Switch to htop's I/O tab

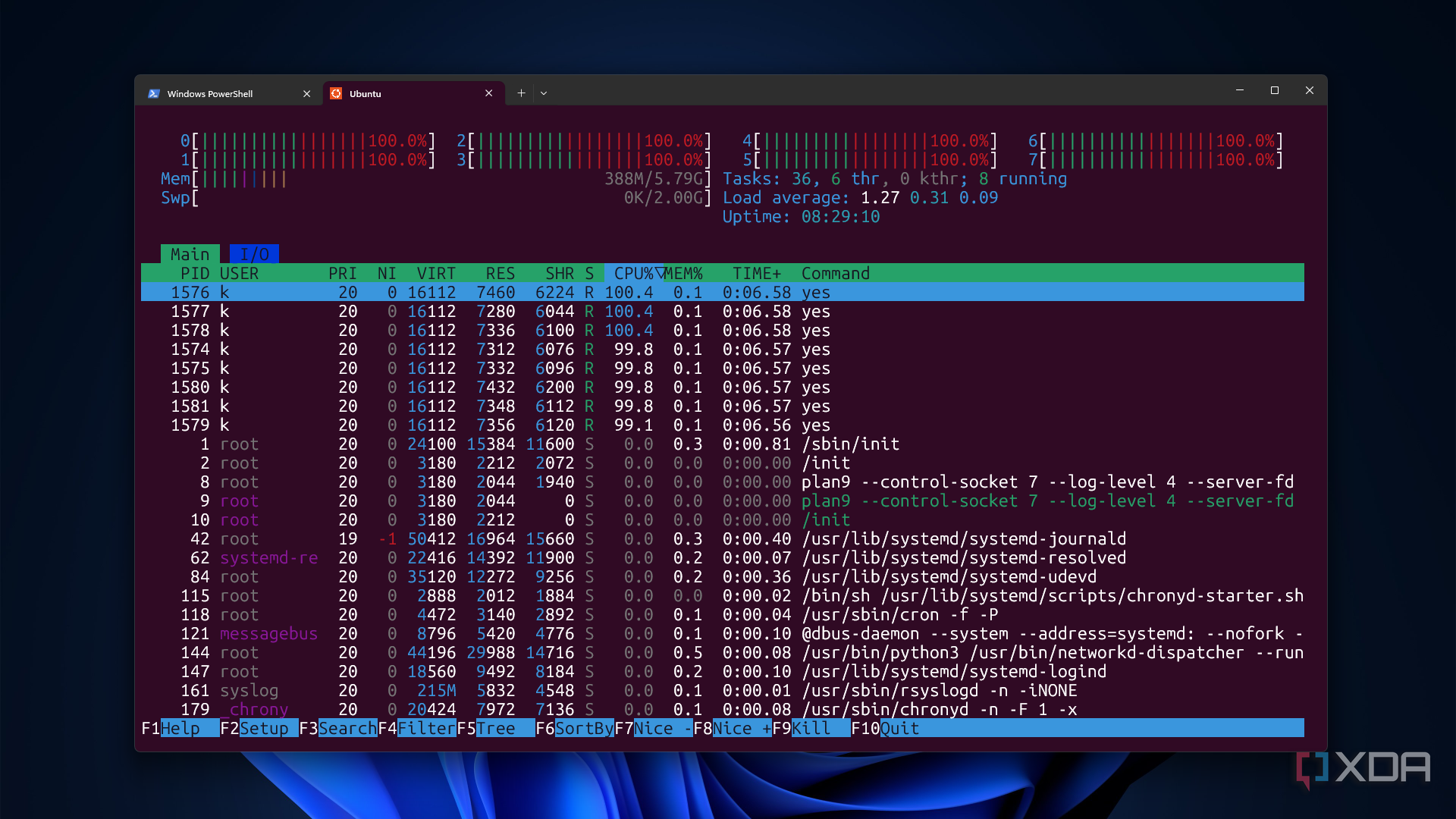click(254, 254)
